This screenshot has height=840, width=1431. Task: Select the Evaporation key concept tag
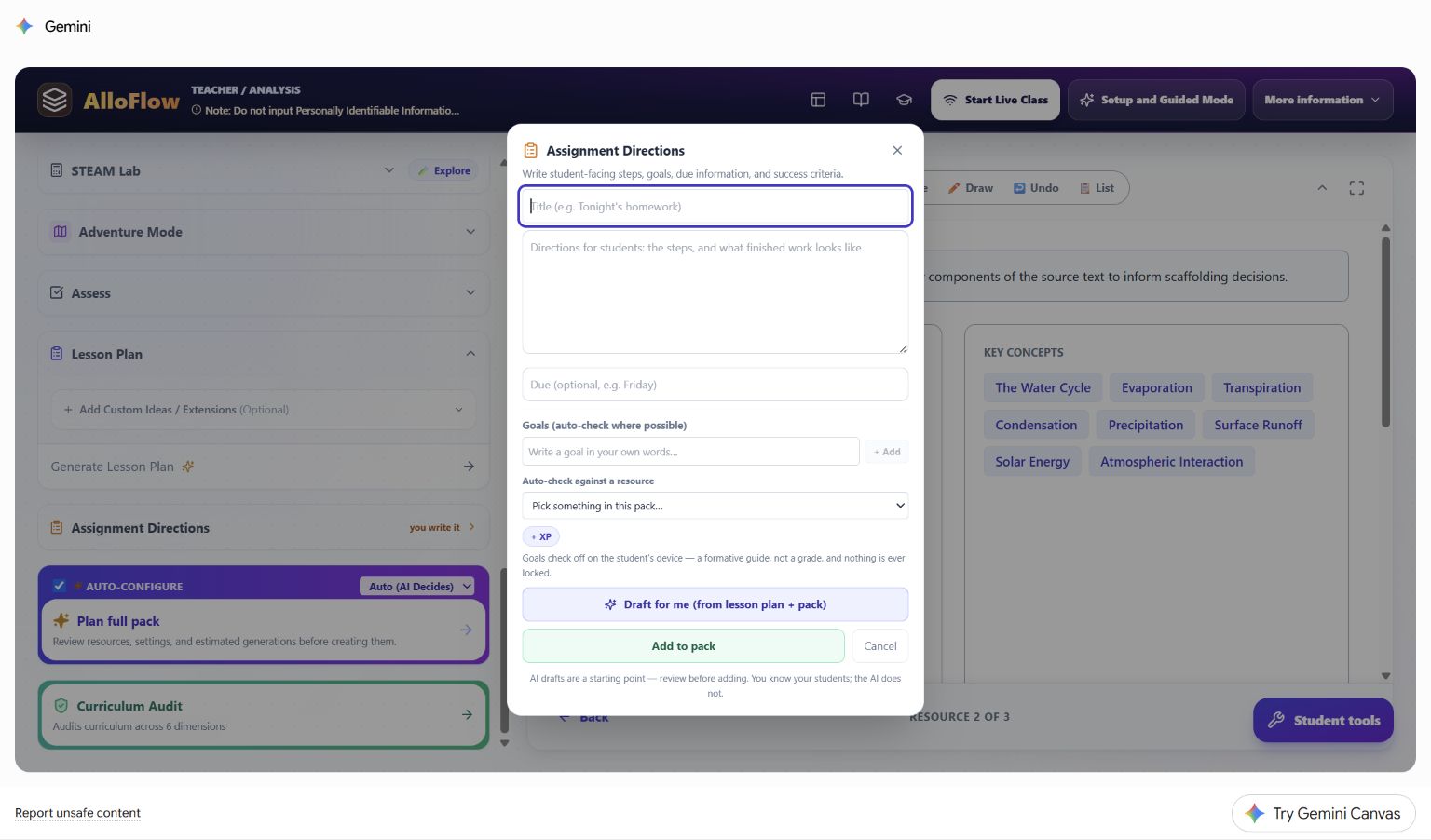point(1156,387)
